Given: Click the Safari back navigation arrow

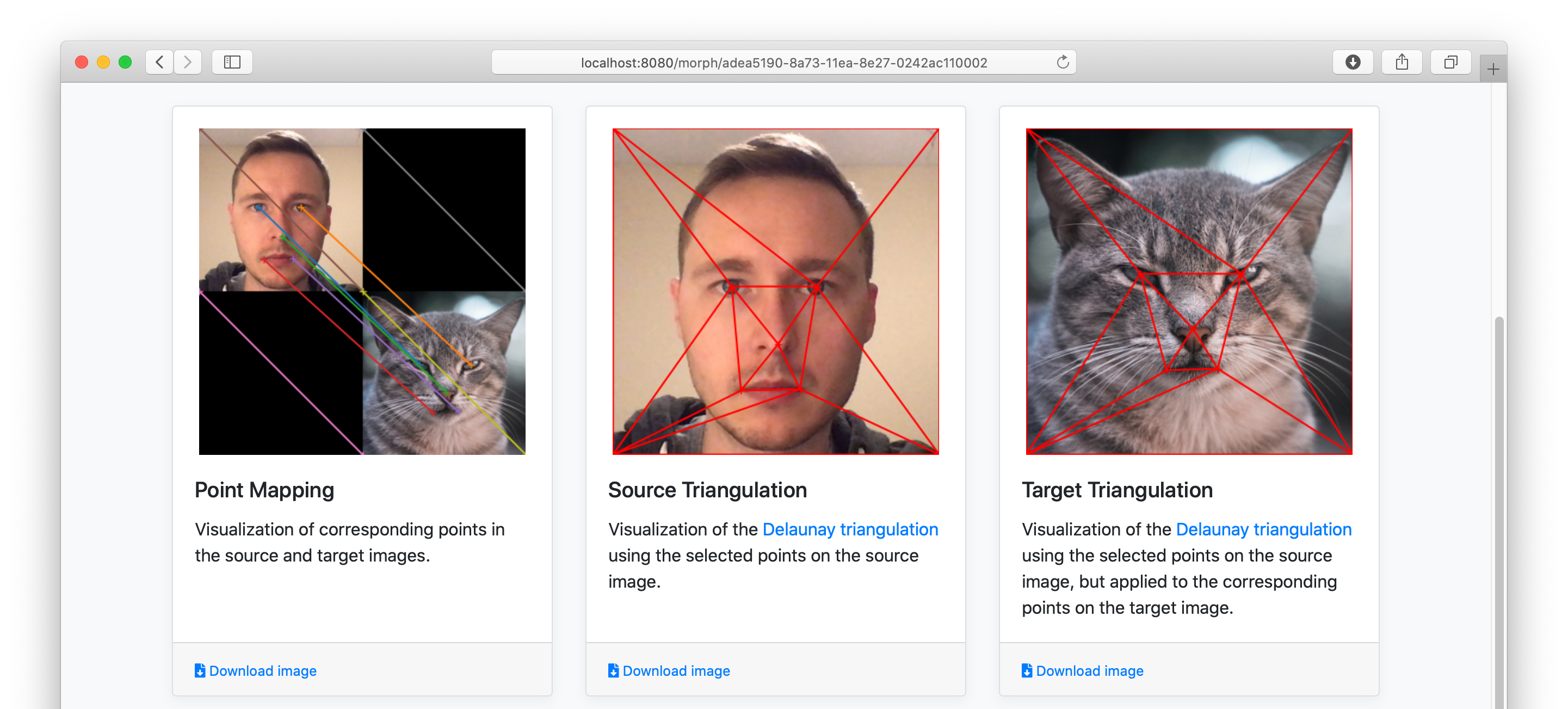Looking at the screenshot, I should [x=159, y=62].
